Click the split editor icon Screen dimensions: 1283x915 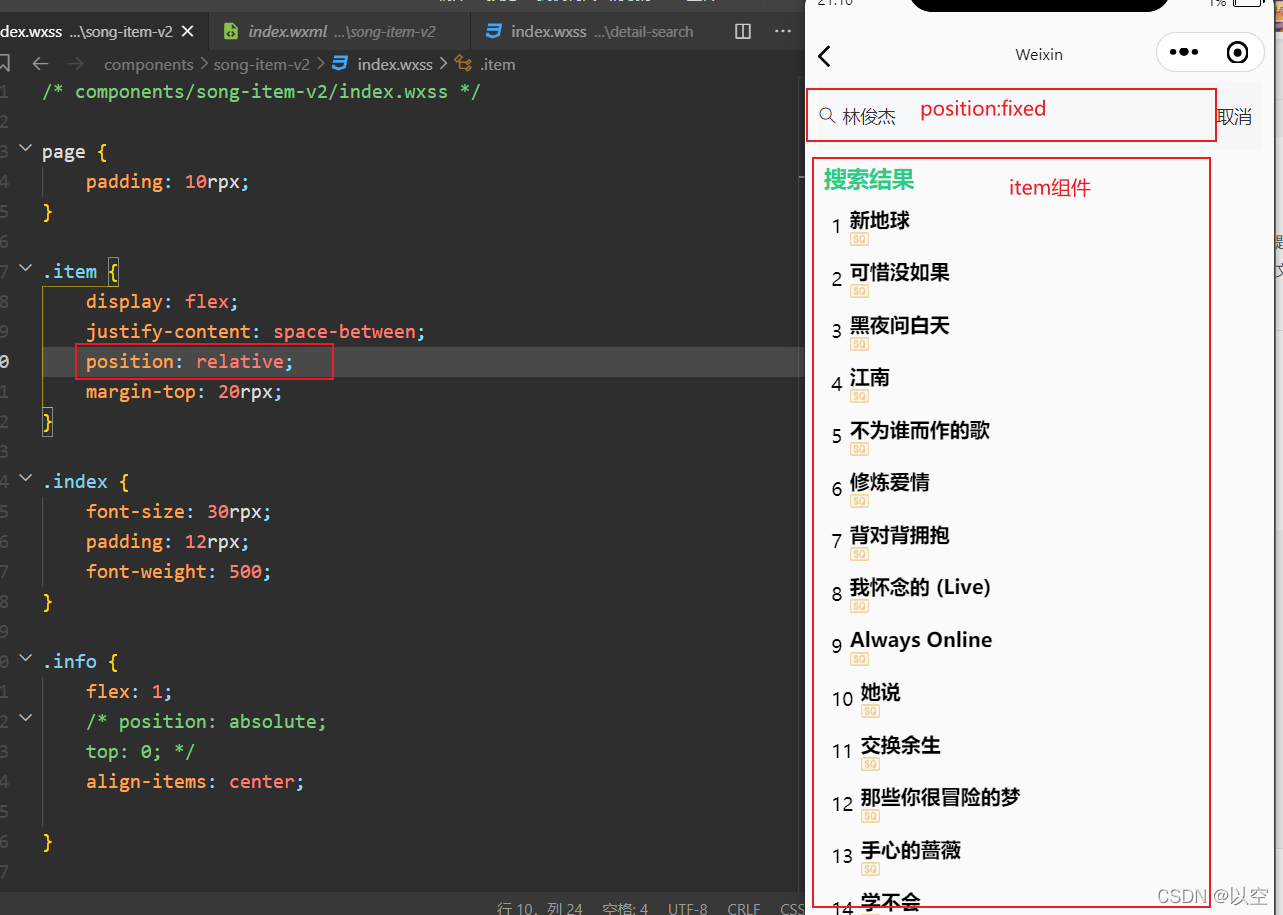point(743,31)
